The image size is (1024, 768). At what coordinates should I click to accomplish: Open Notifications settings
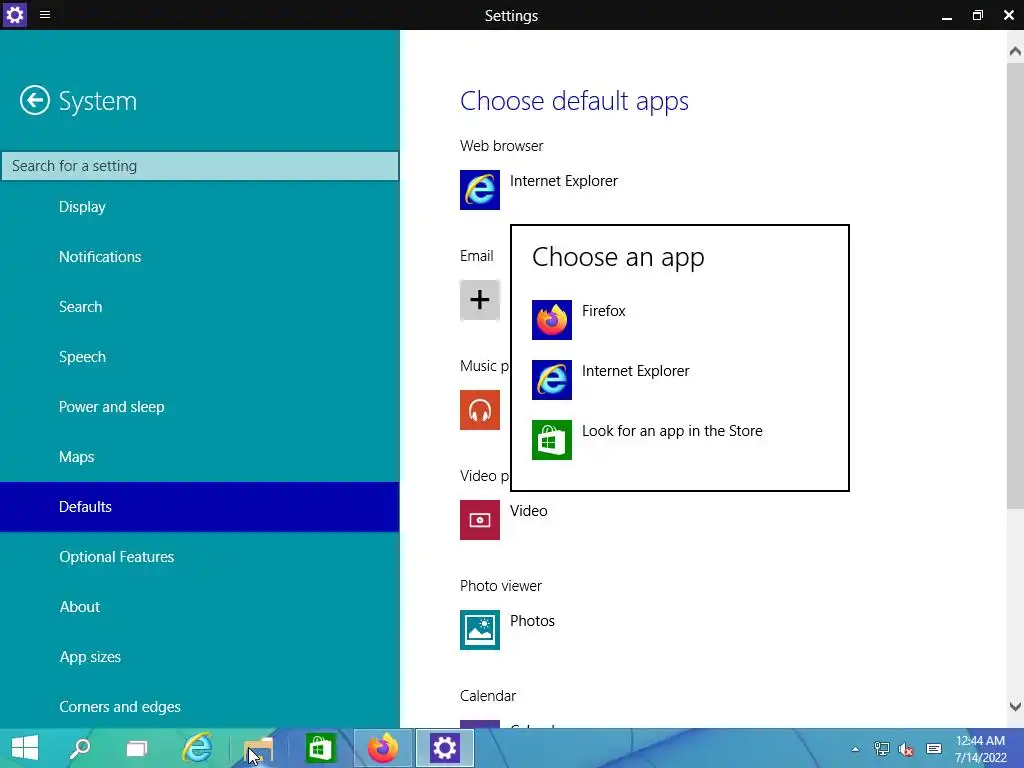click(x=200, y=257)
